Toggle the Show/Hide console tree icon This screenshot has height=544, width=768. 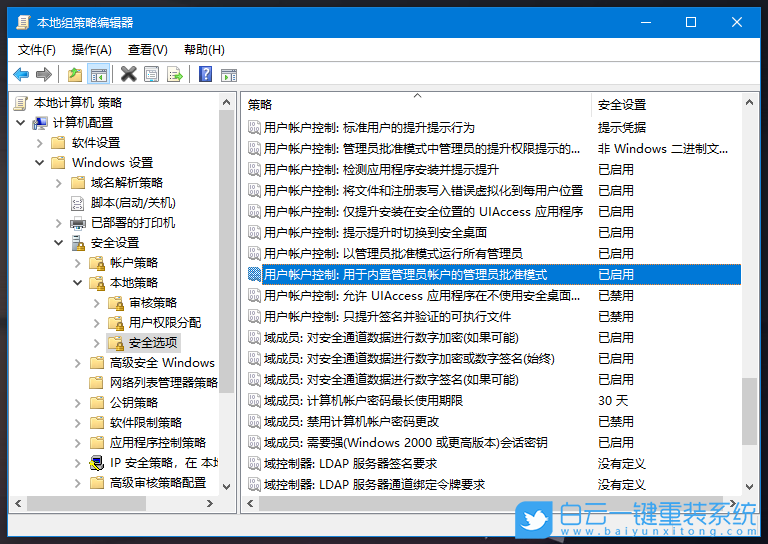tap(98, 75)
